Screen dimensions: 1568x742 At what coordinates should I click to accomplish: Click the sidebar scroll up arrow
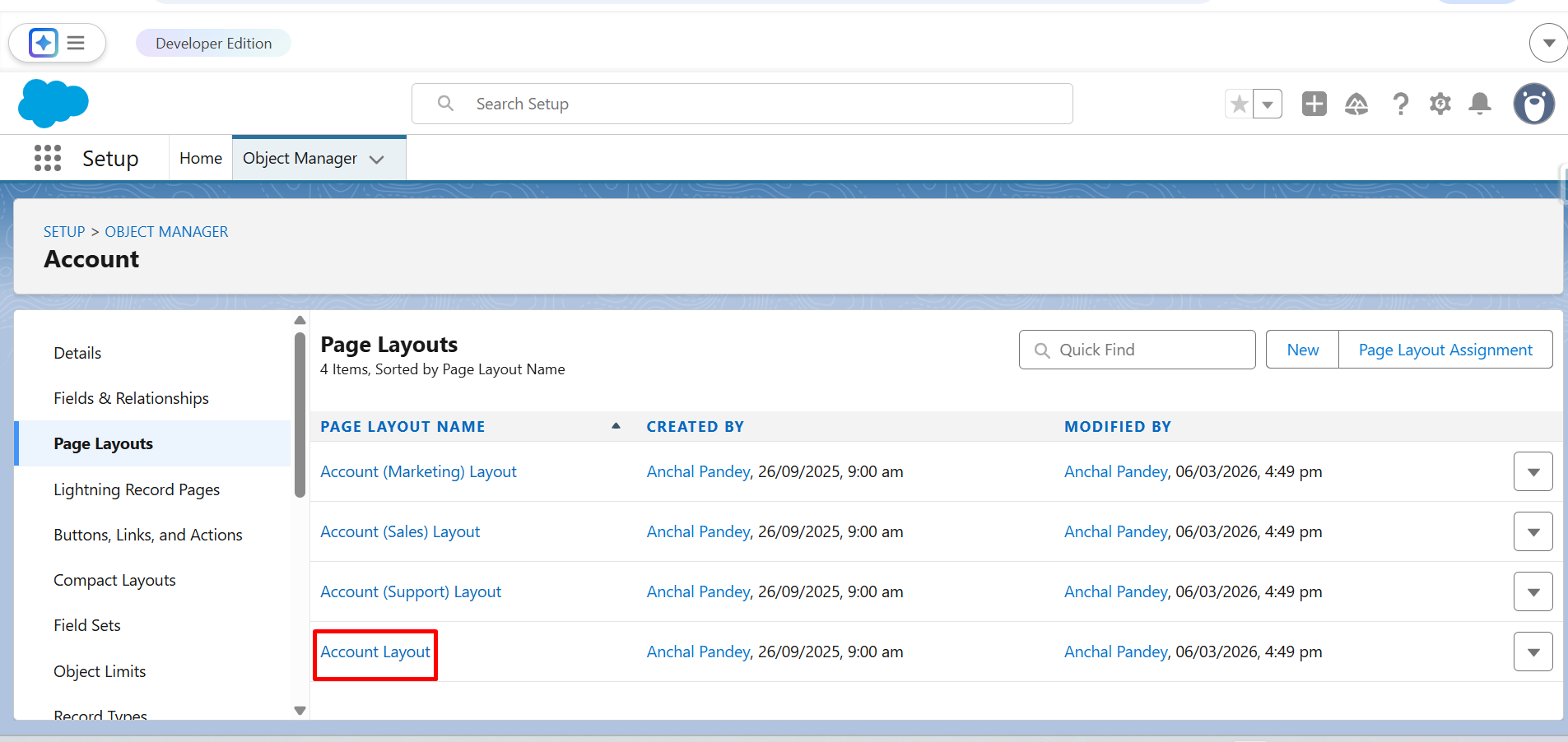pyautogui.click(x=300, y=320)
